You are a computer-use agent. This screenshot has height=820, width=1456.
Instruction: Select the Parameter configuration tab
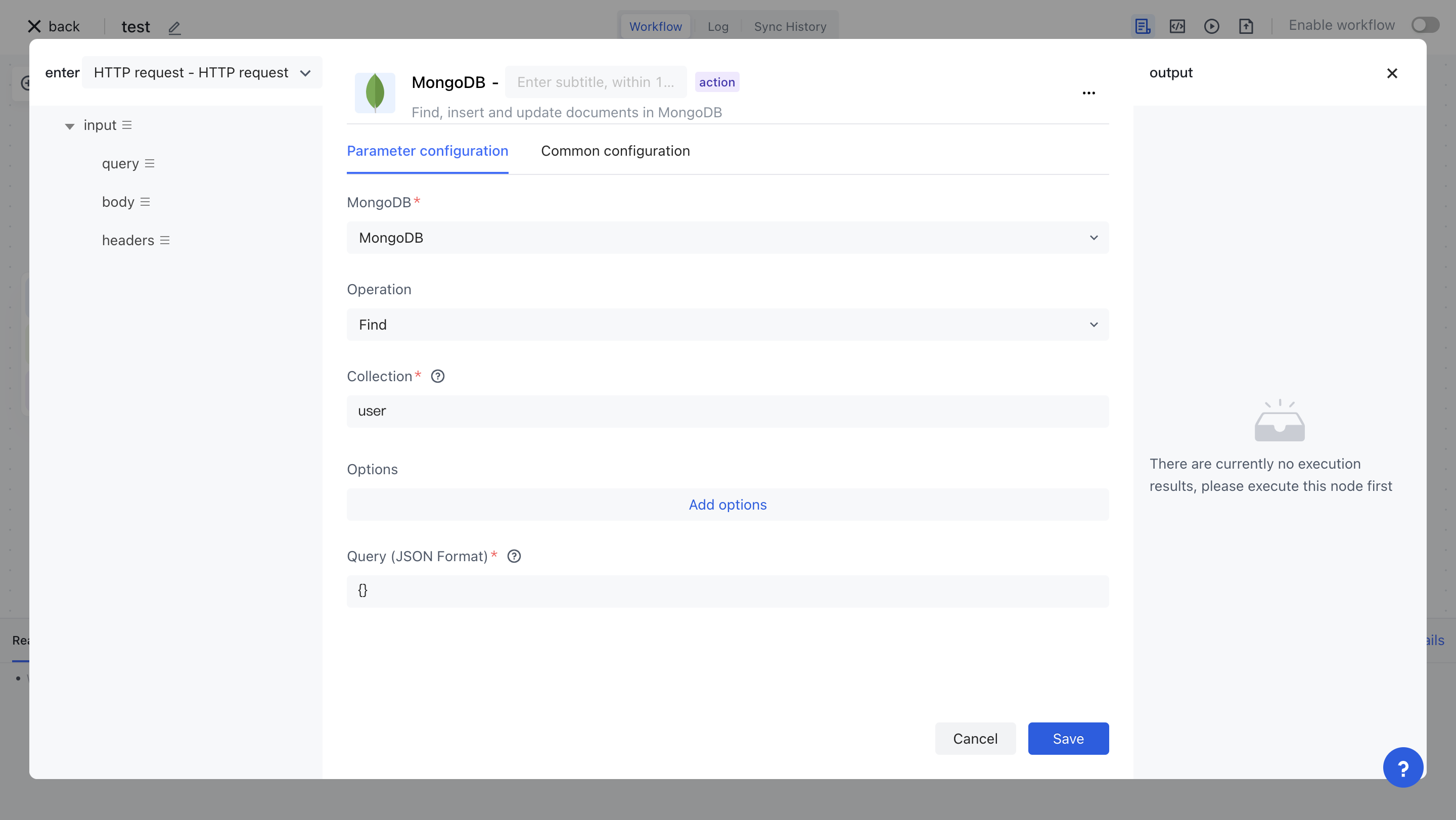[x=427, y=151]
